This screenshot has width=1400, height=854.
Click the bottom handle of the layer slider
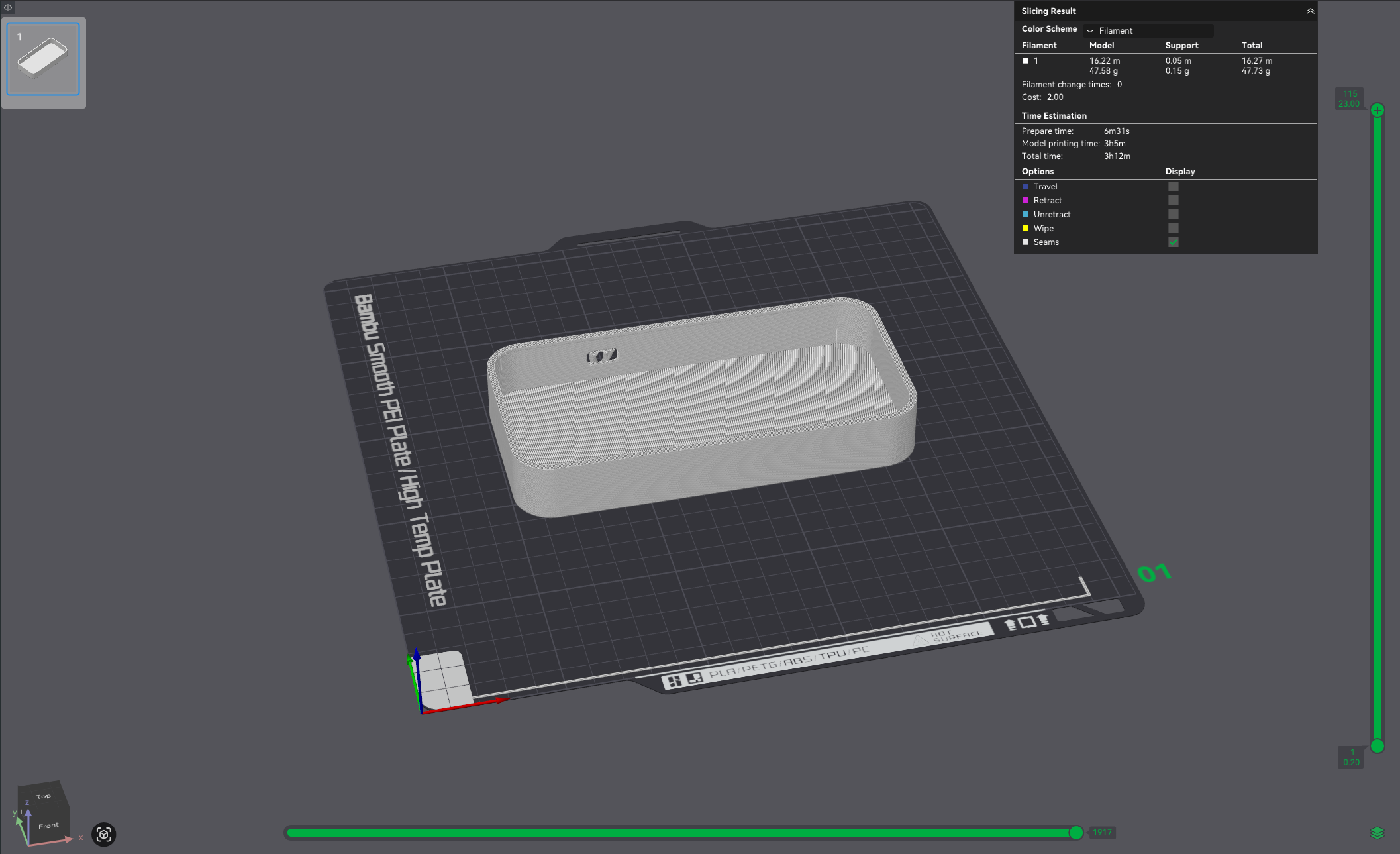tap(1377, 746)
